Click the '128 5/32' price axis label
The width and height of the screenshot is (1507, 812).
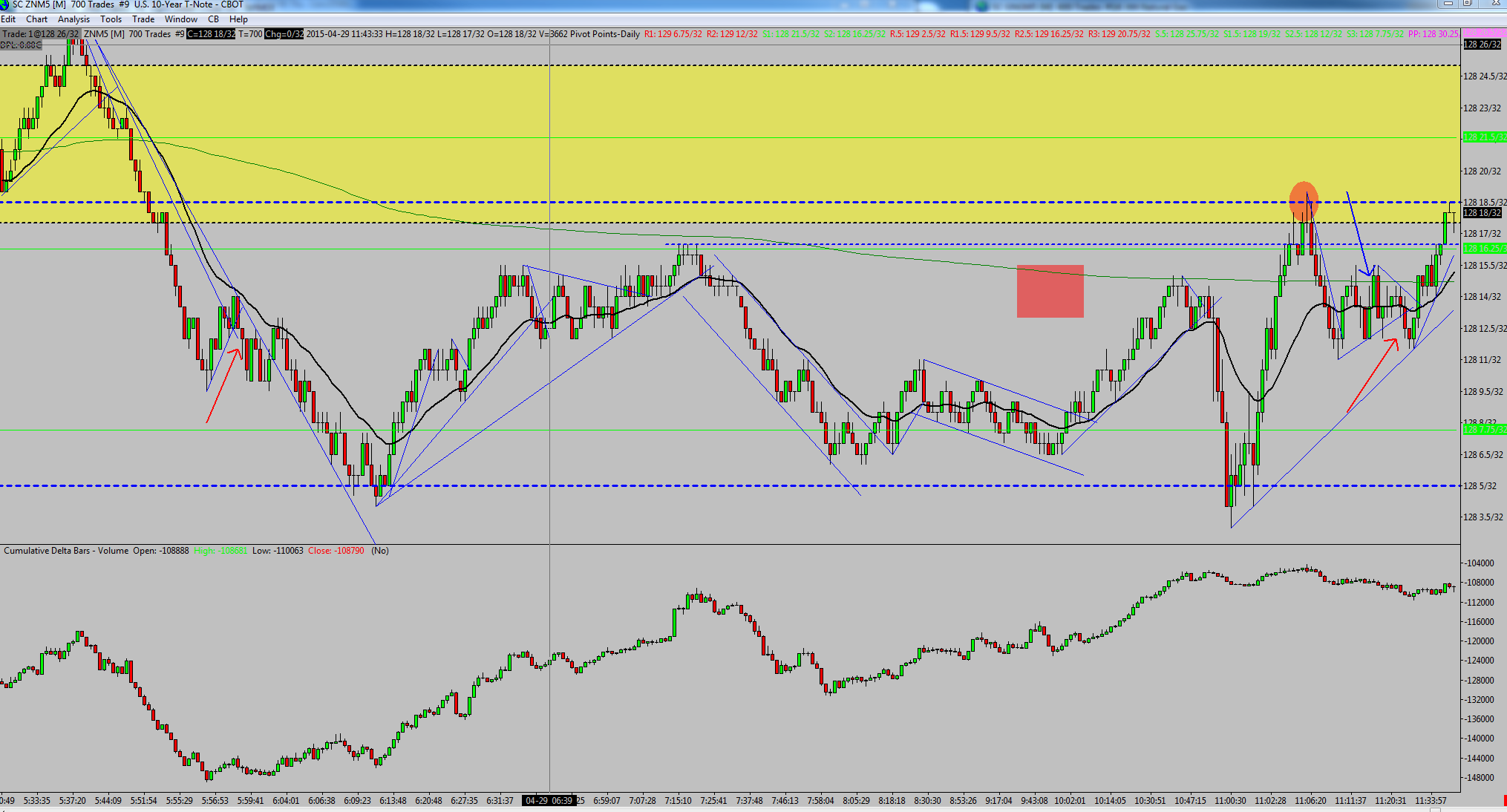tap(1480, 486)
